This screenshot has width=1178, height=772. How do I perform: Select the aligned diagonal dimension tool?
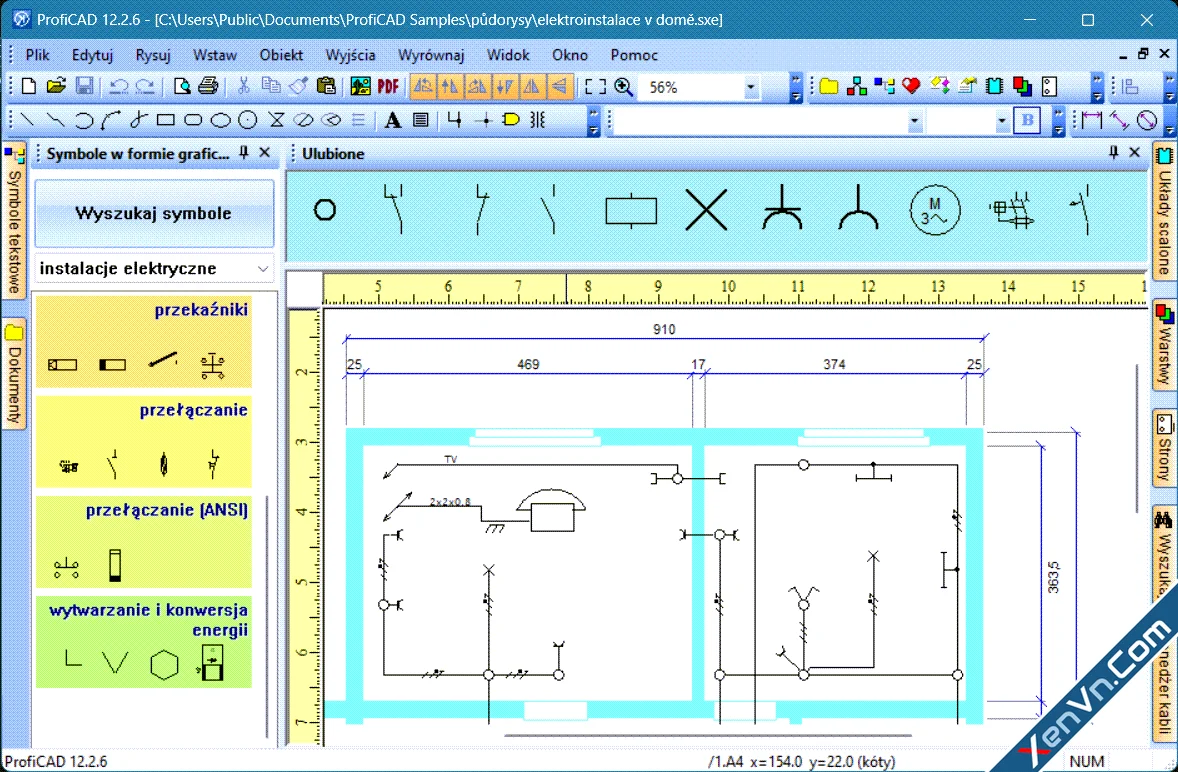pyautogui.click(x=1119, y=119)
